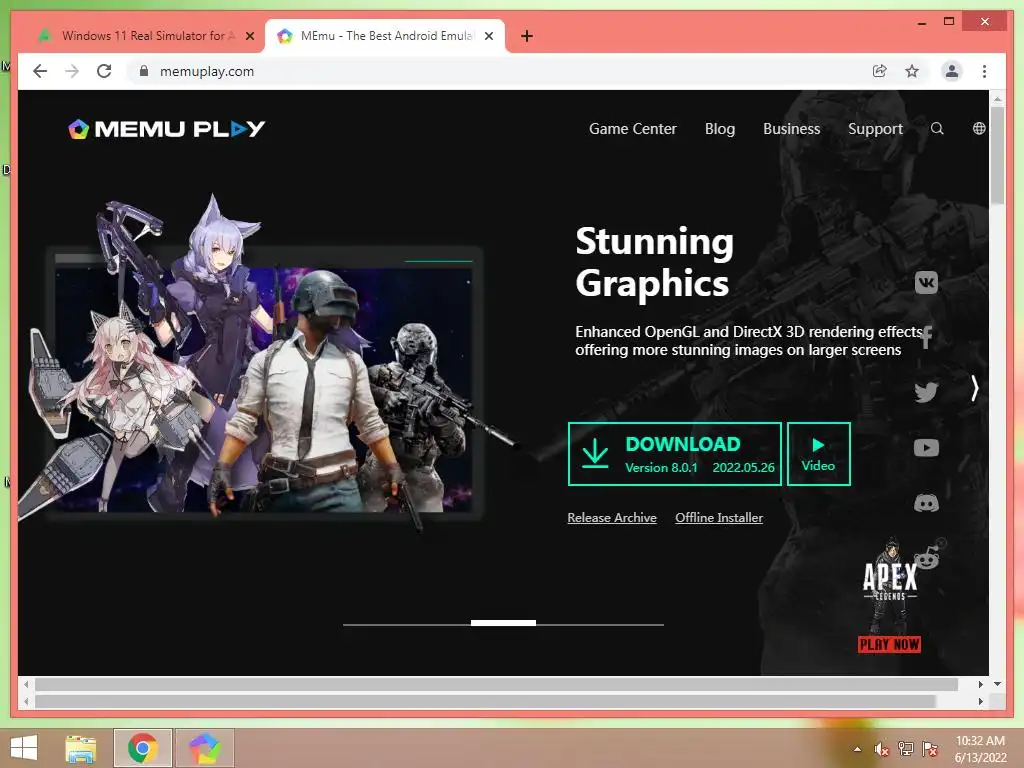The image size is (1024, 768).
Task: Open the Release Archive link
Action: 612,518
